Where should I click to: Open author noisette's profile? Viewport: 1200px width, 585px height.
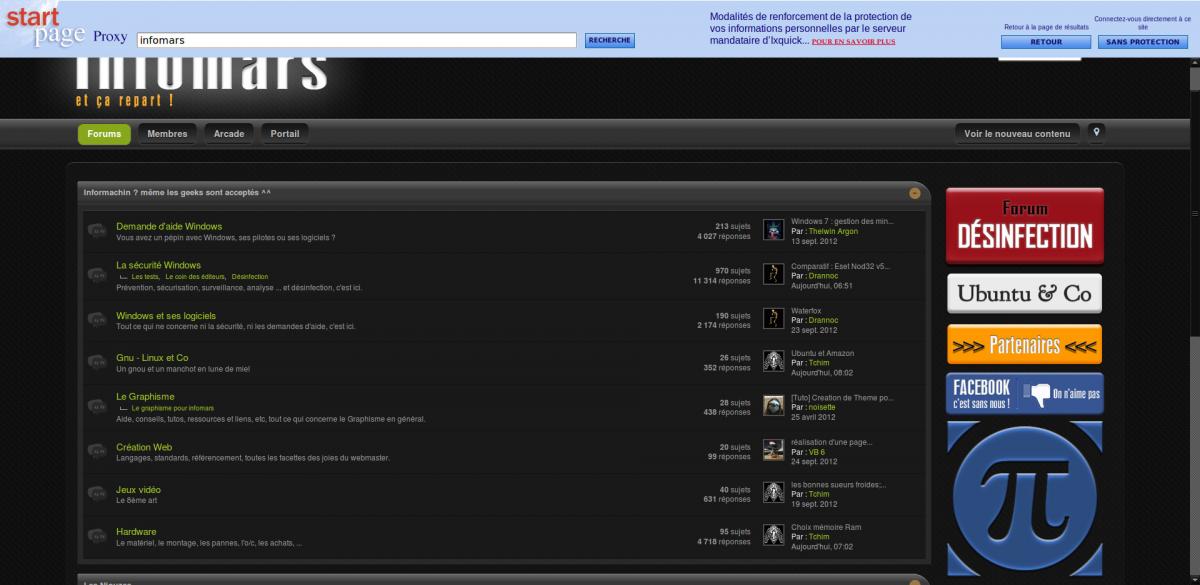tap(822, 407)
